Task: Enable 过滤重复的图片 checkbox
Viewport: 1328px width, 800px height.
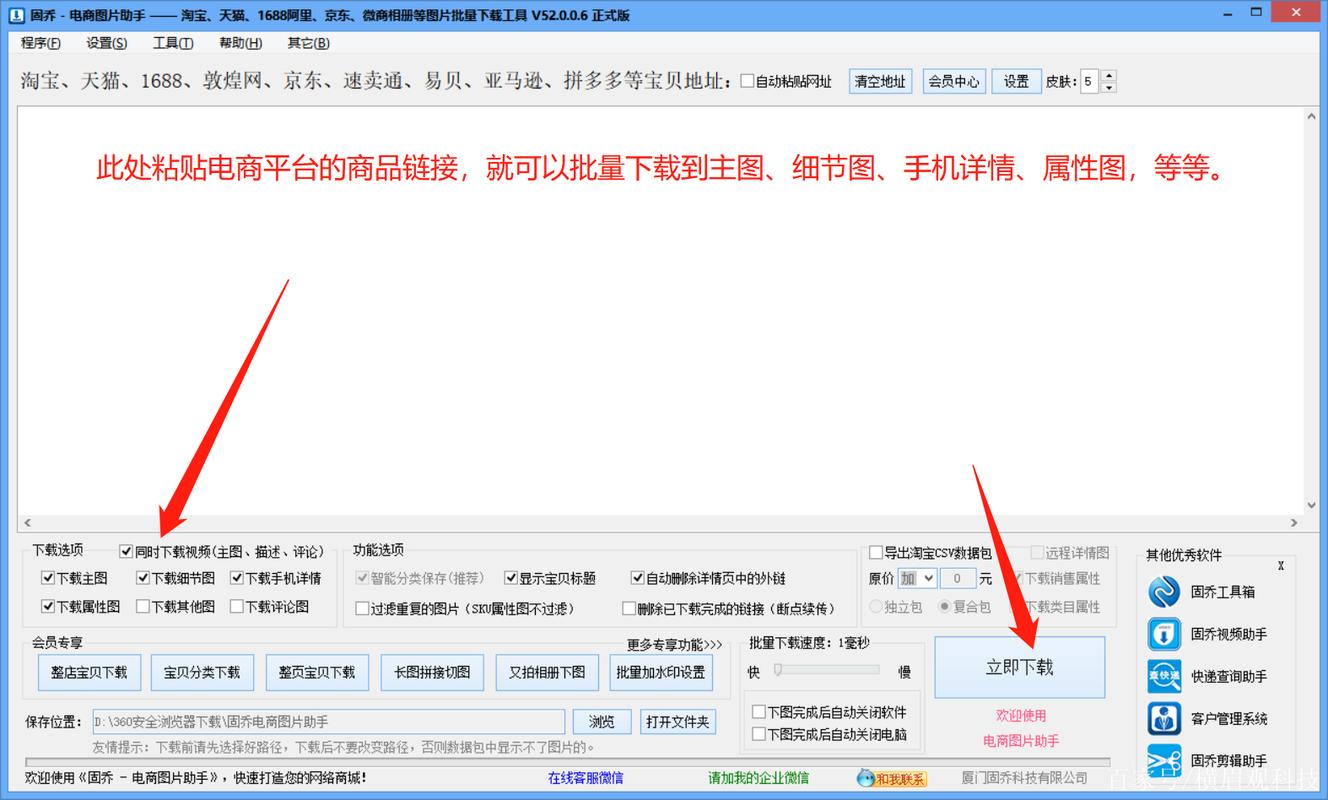Action: pos(362,608)
